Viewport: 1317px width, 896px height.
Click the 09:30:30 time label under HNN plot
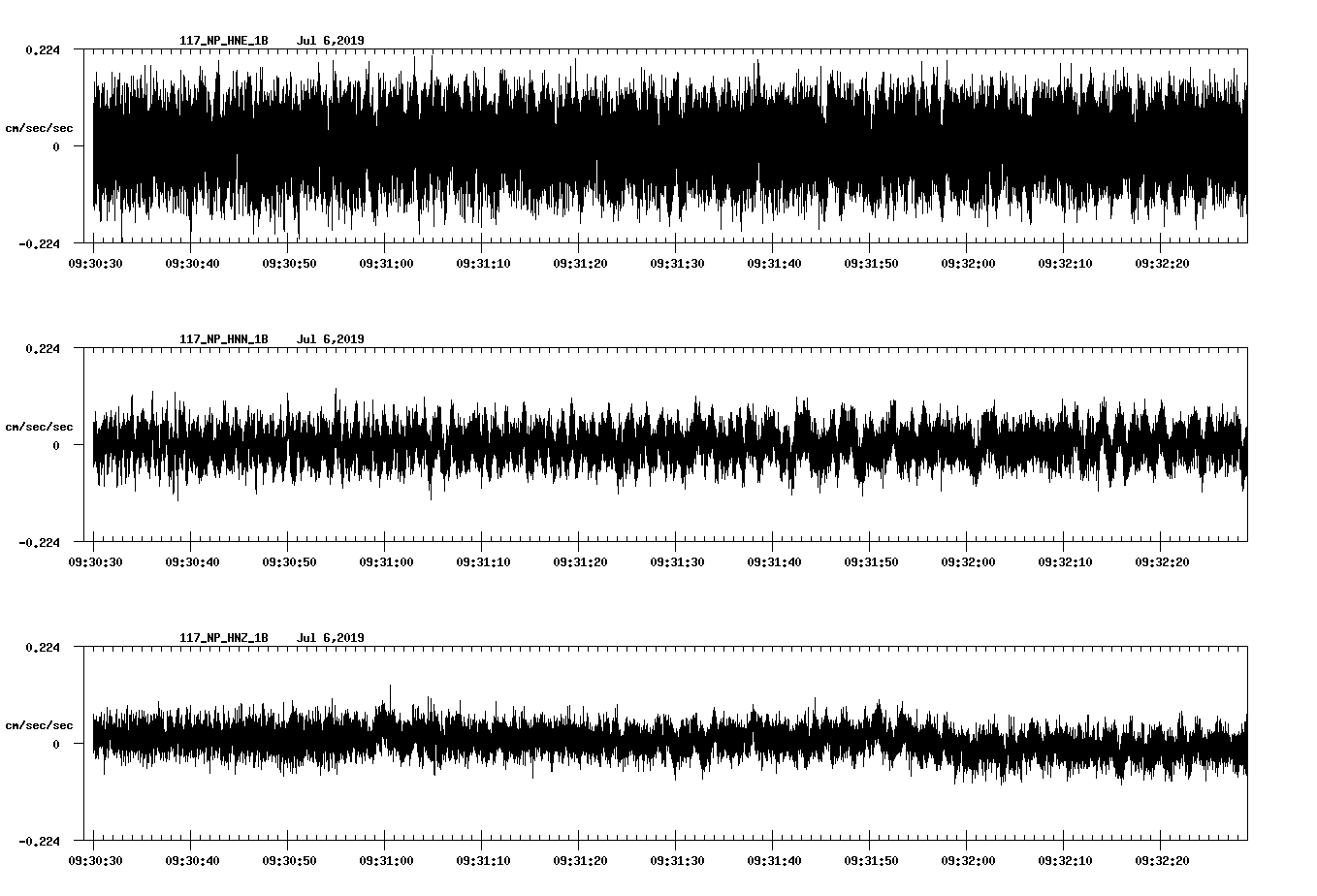pos(95,561)
